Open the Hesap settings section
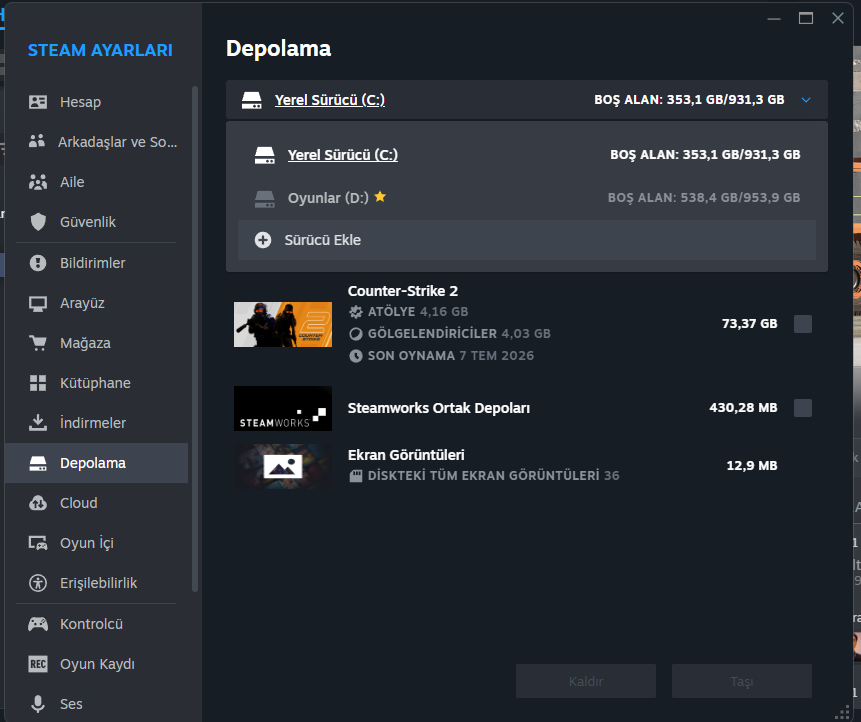861x722 pixels. tap(96, 102)
